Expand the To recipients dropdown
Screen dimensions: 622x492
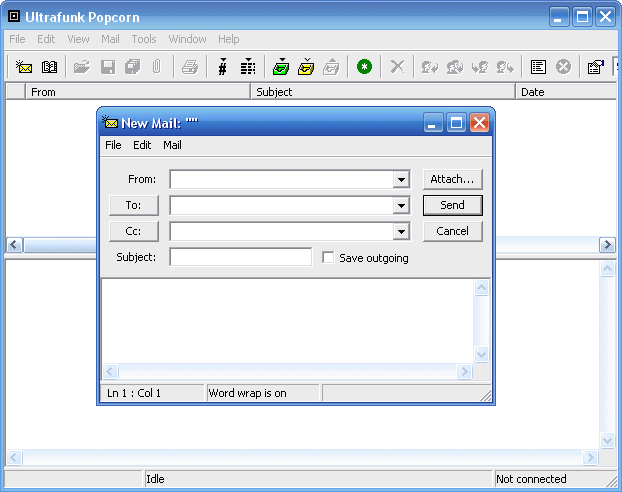(x=401, y=206)
